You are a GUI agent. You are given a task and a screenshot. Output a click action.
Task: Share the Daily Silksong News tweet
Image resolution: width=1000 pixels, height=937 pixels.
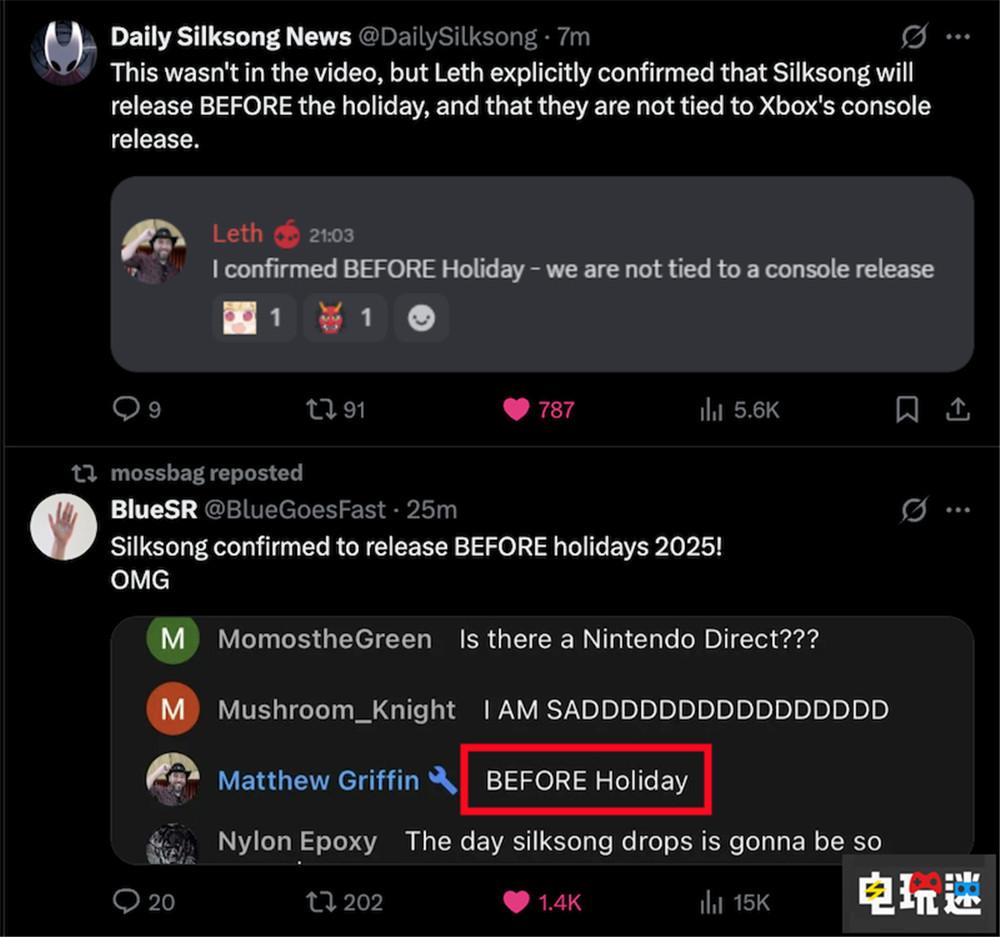(x=957, y=409)
